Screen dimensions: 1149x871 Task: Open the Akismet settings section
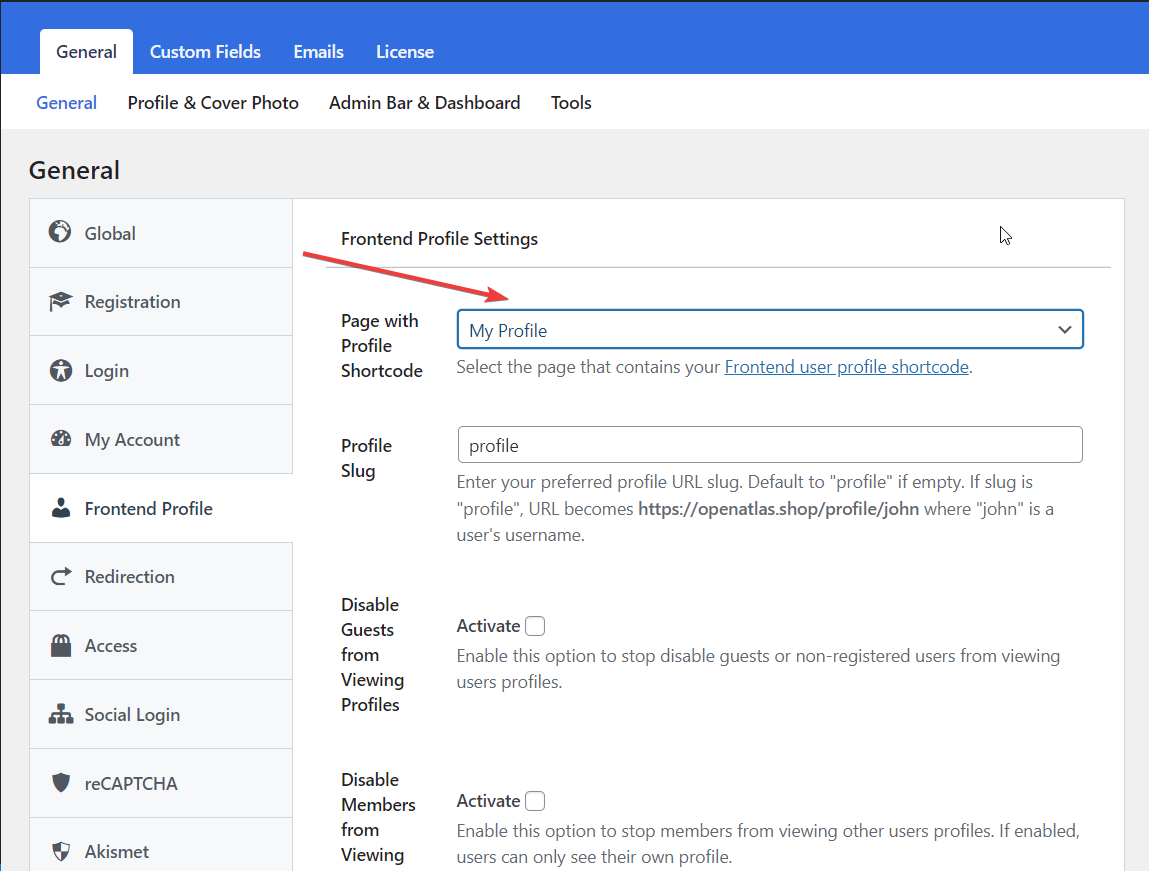tap(161, 845)
